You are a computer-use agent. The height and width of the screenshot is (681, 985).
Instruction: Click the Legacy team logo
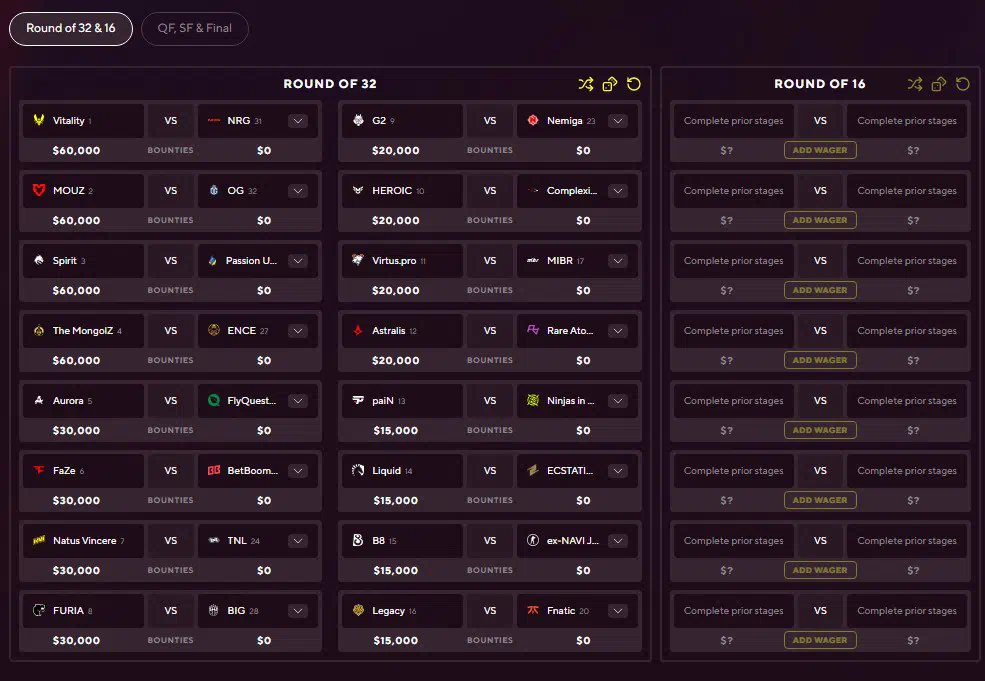358,610
